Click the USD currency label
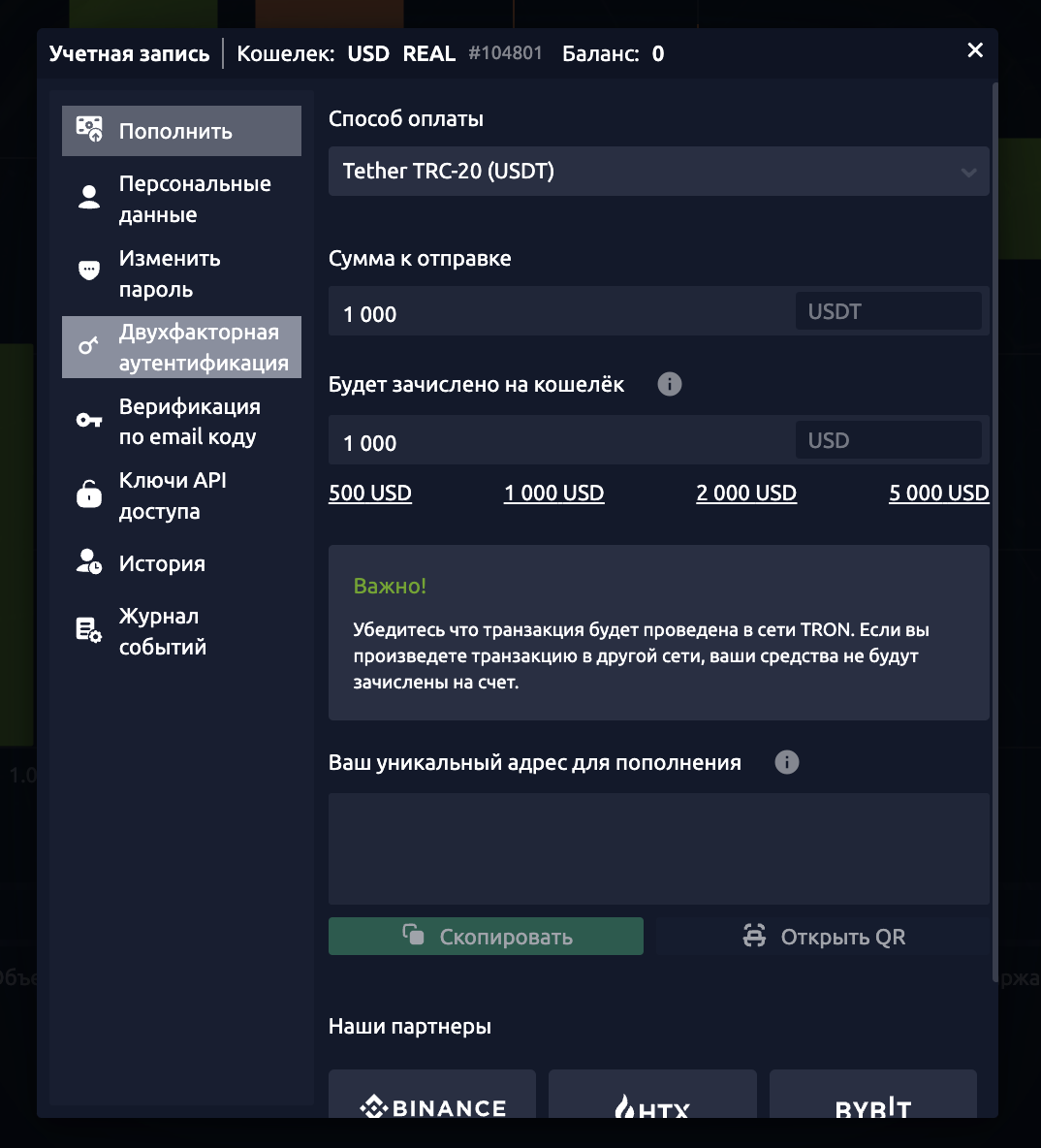The height and width of the screenshot is (1148, 1041). click(888, 440)
